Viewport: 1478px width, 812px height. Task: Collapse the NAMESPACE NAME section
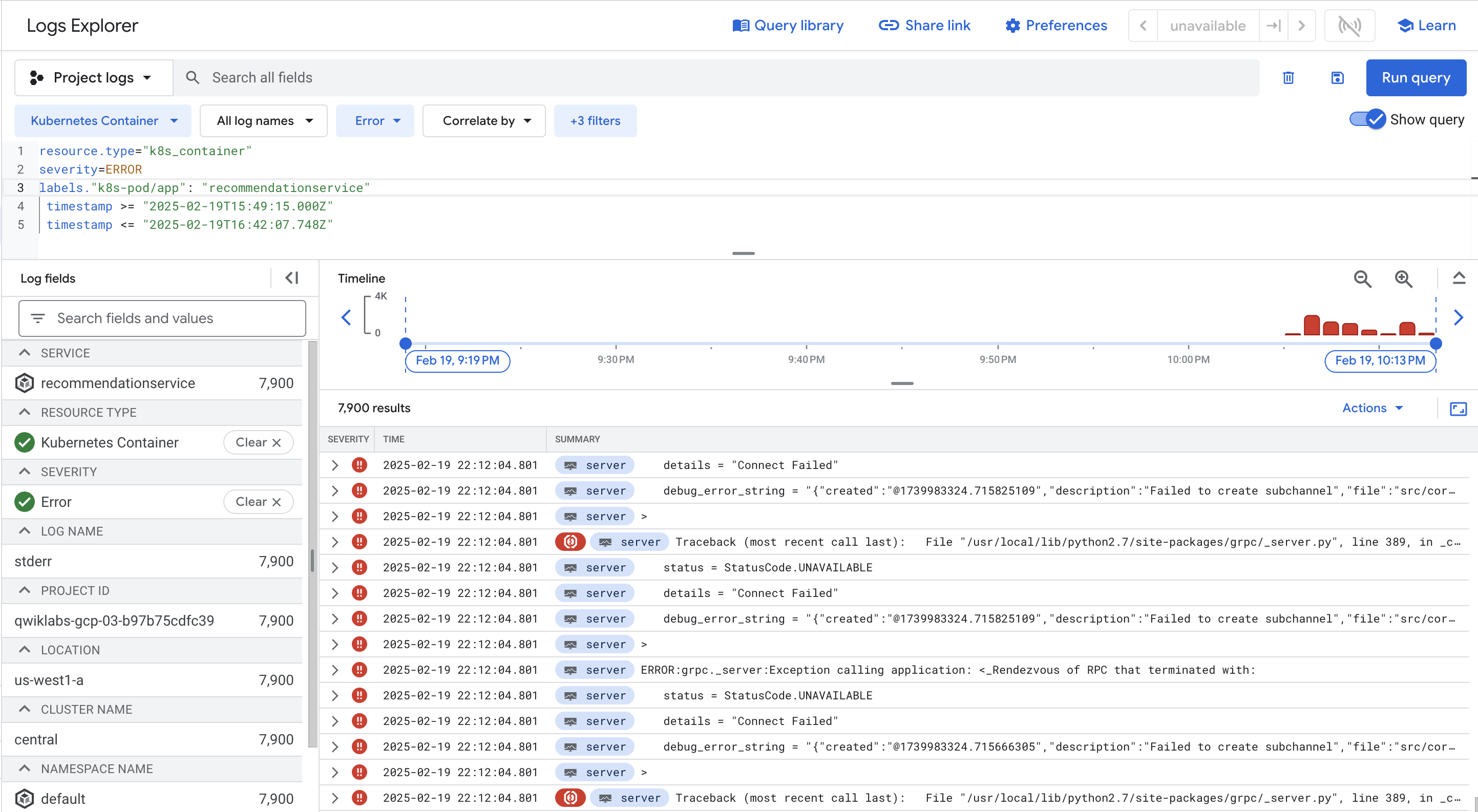pos(24,768)
